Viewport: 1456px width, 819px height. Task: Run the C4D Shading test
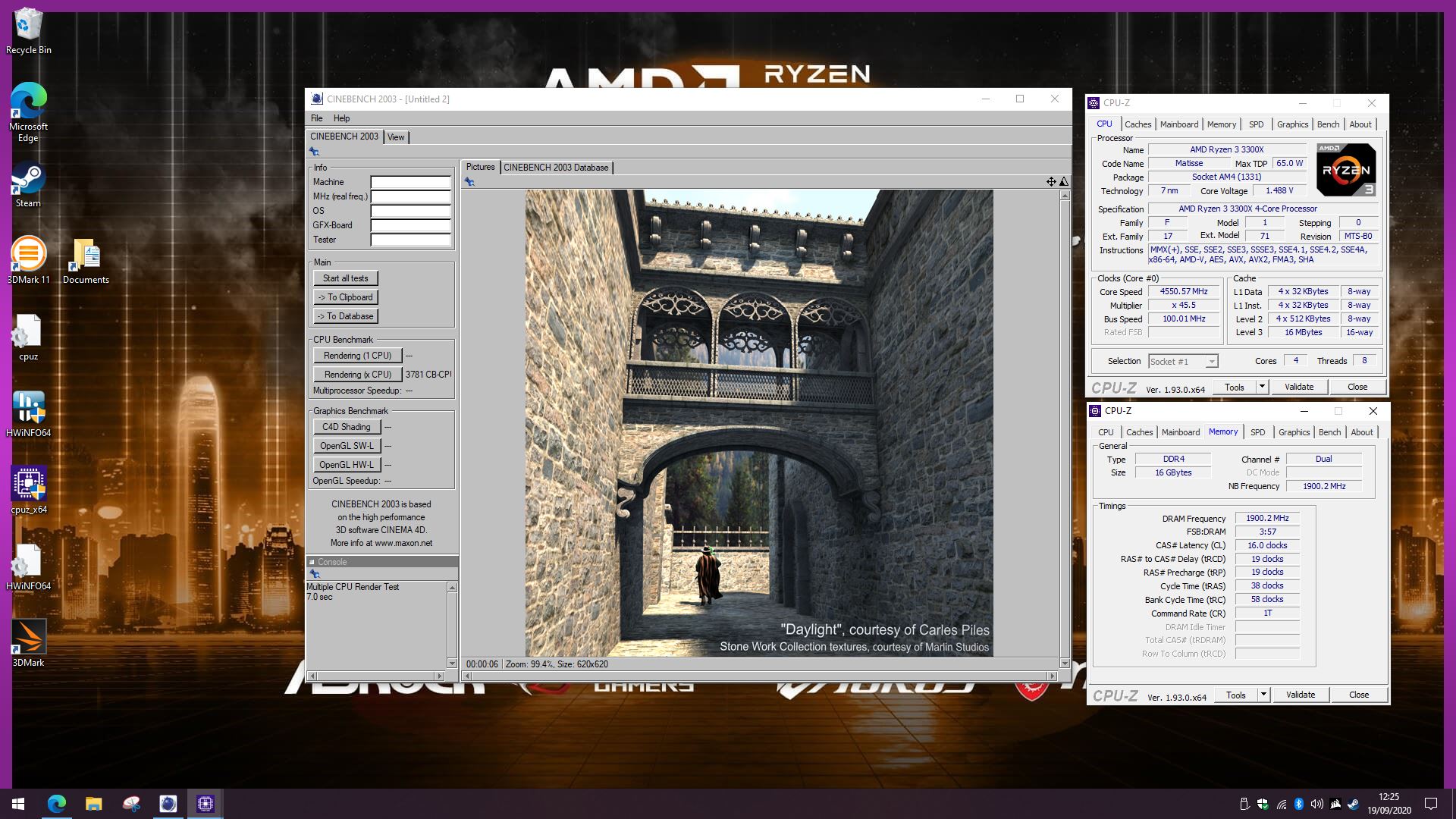pos(346,427)
